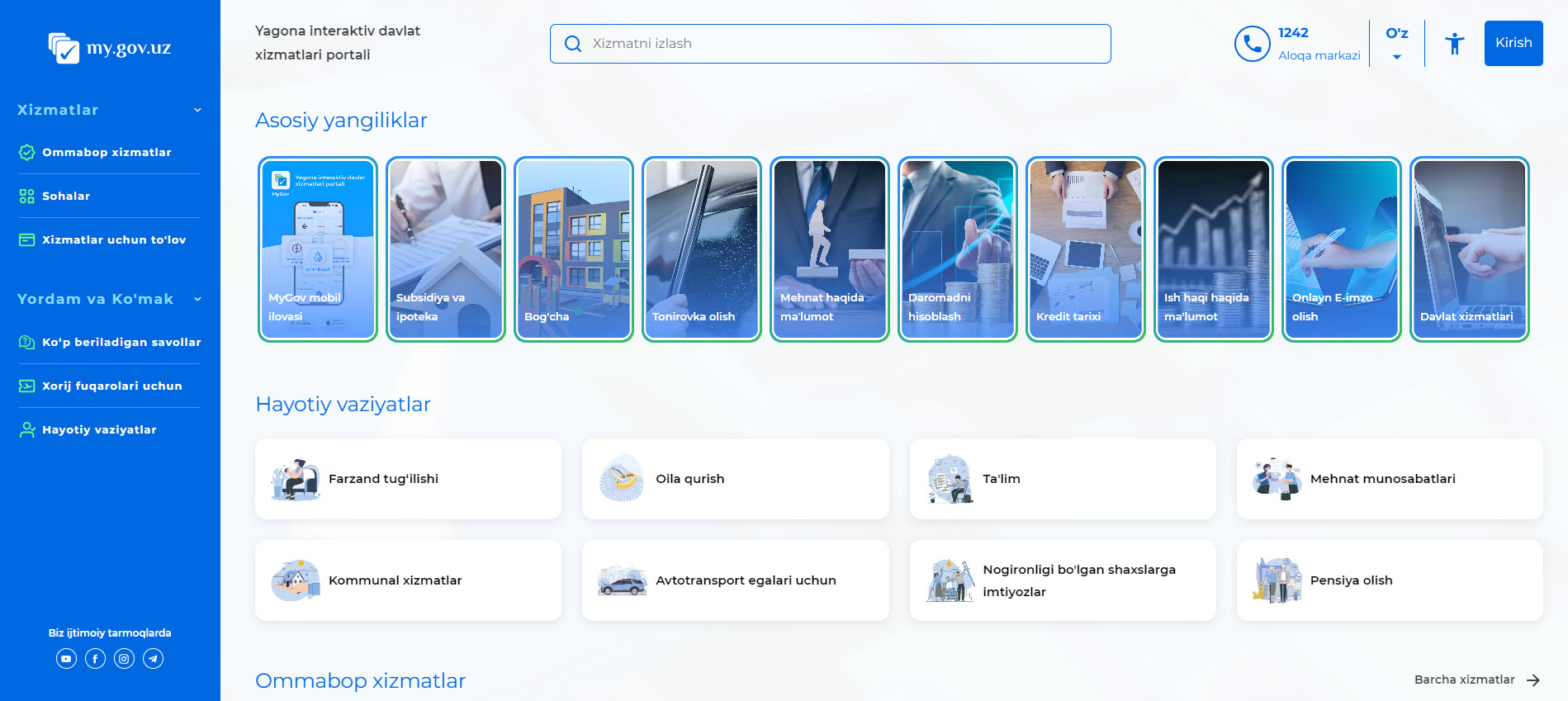Open the Kredit tarixi news thumbnail
The image size is (1568, 701).
(x=1085, y=249)
